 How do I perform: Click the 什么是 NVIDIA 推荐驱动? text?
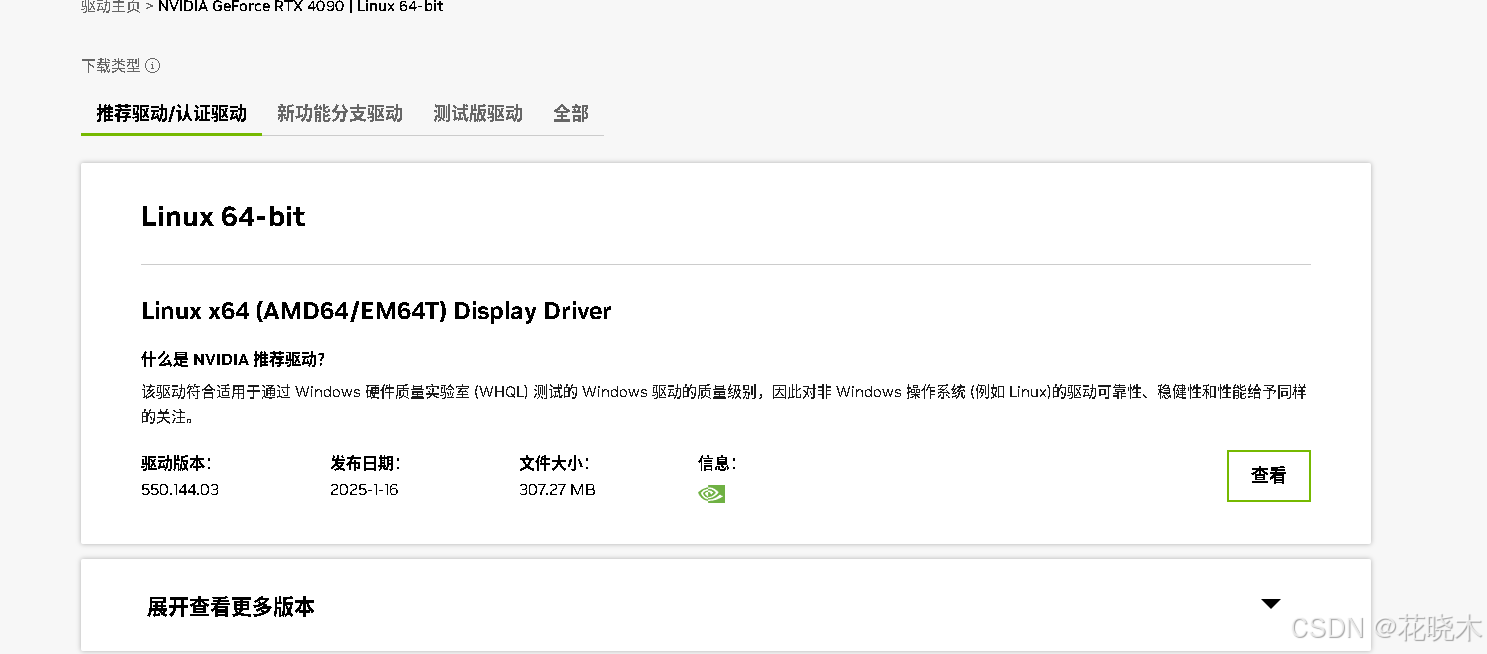(233, 360)
